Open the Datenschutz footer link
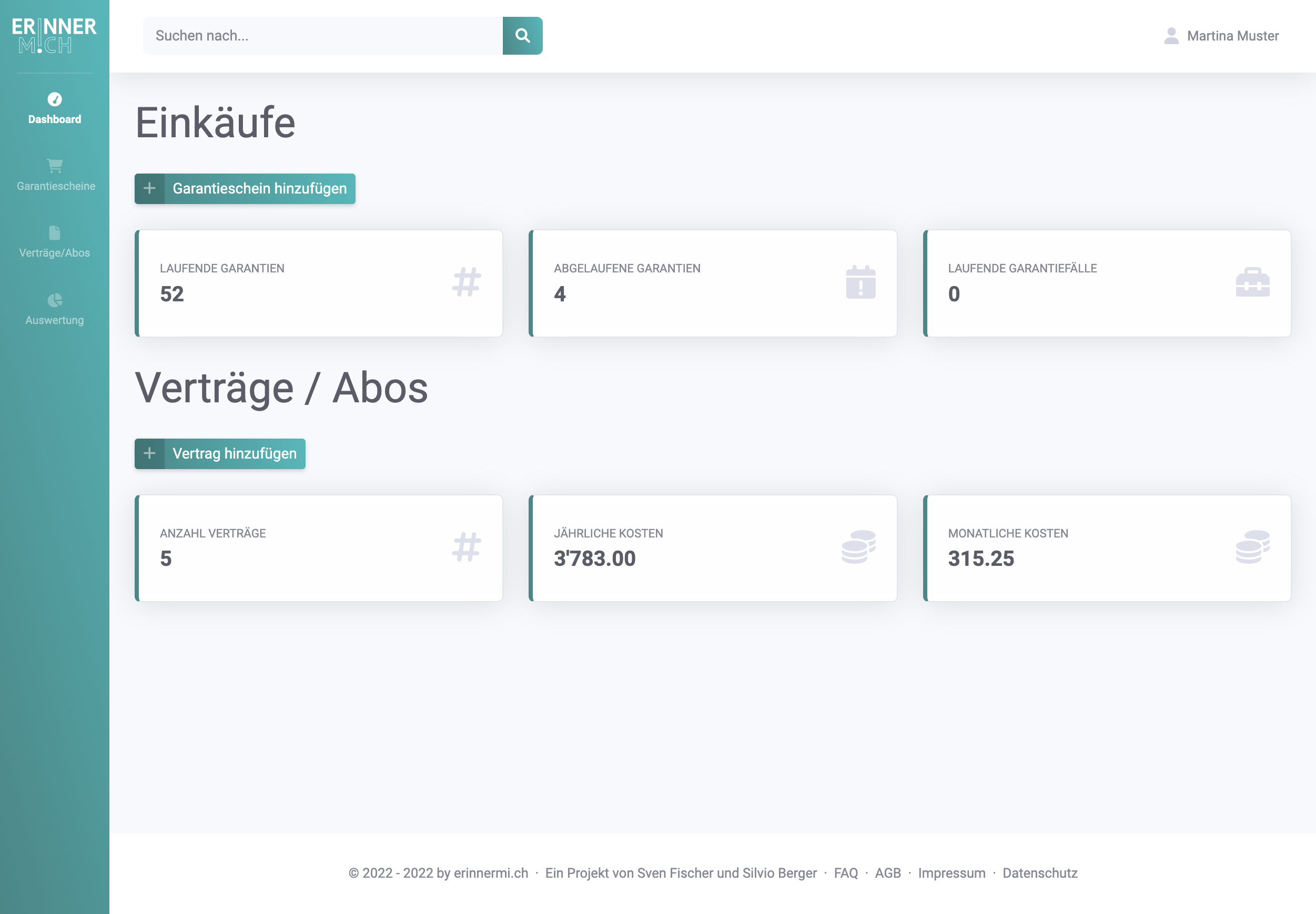The width and height of the screenshot is (1316, 914). coord(1039,873)
